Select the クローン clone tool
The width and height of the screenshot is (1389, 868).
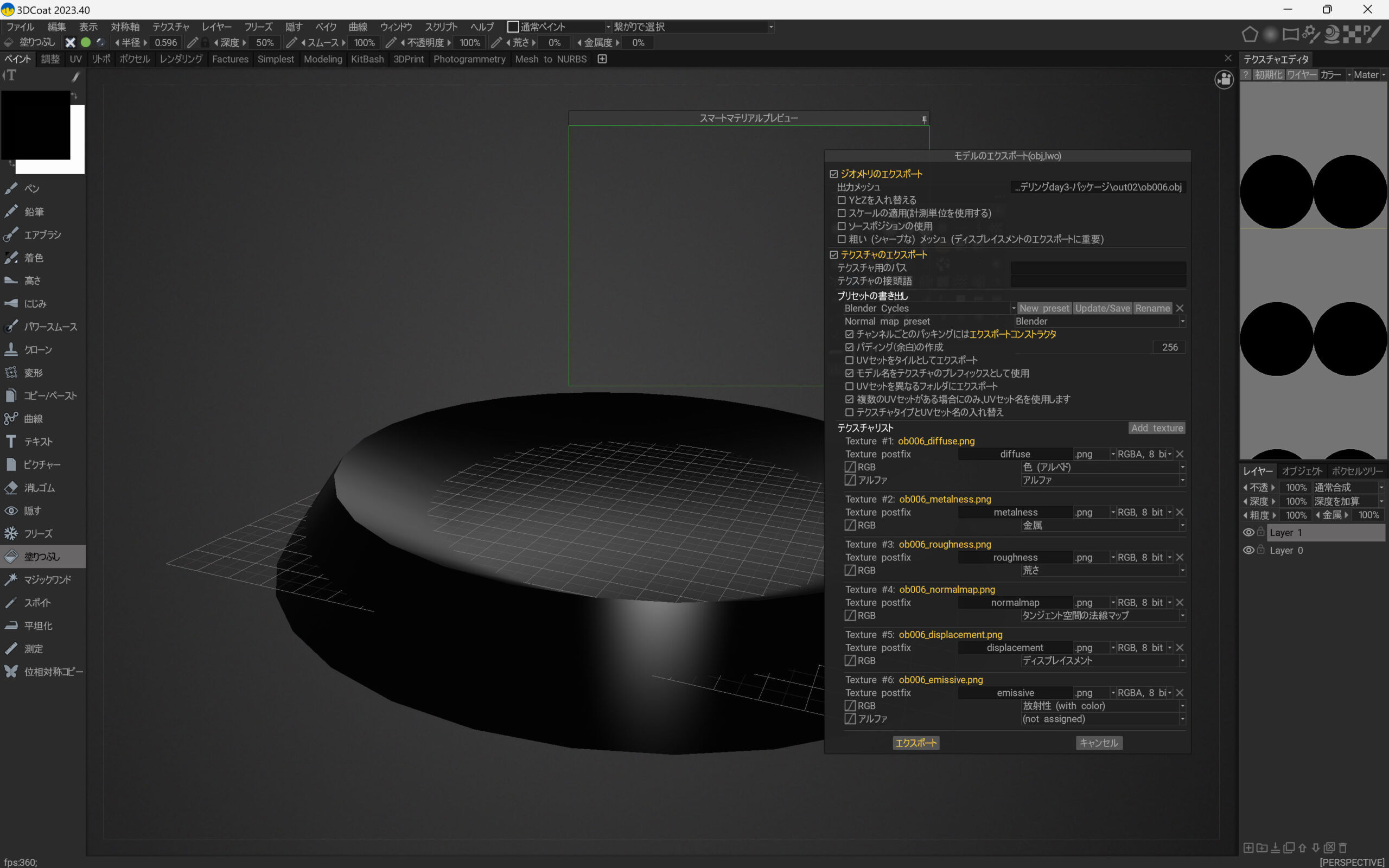click(37, 349)
